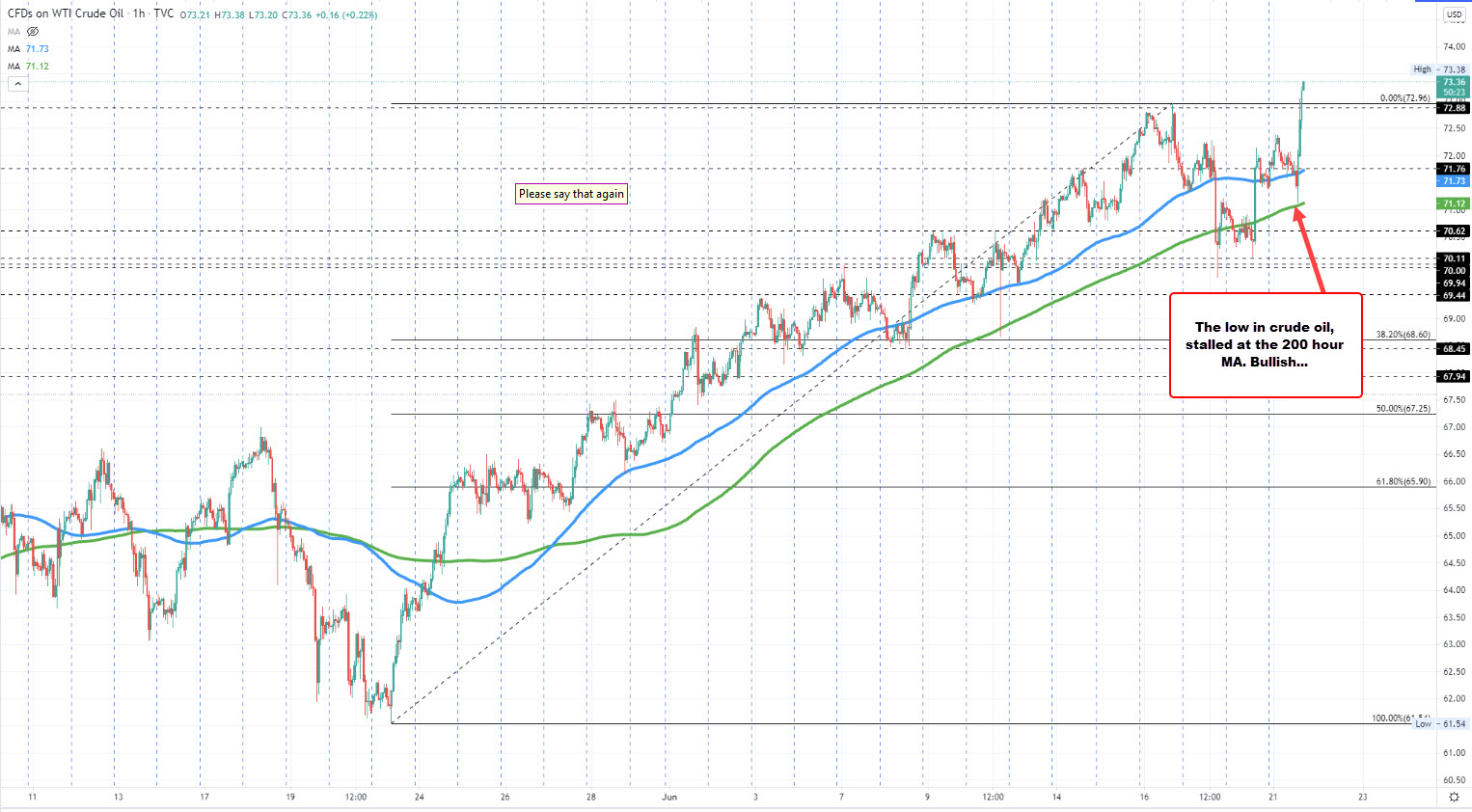Click the 61.80%(65.90) Fibonacci level label
Image resolution: width=1472 pixels, height=812 pixels.
[x=1403, y=481]
